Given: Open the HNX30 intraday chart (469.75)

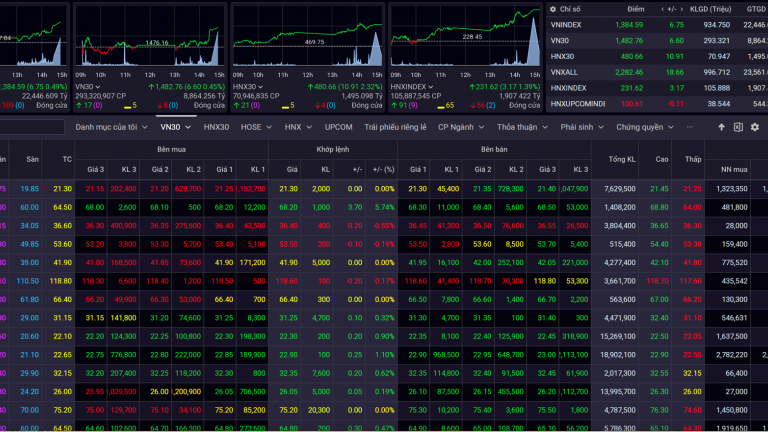Looking at the screenshot, I should click(x=307, y=36).
